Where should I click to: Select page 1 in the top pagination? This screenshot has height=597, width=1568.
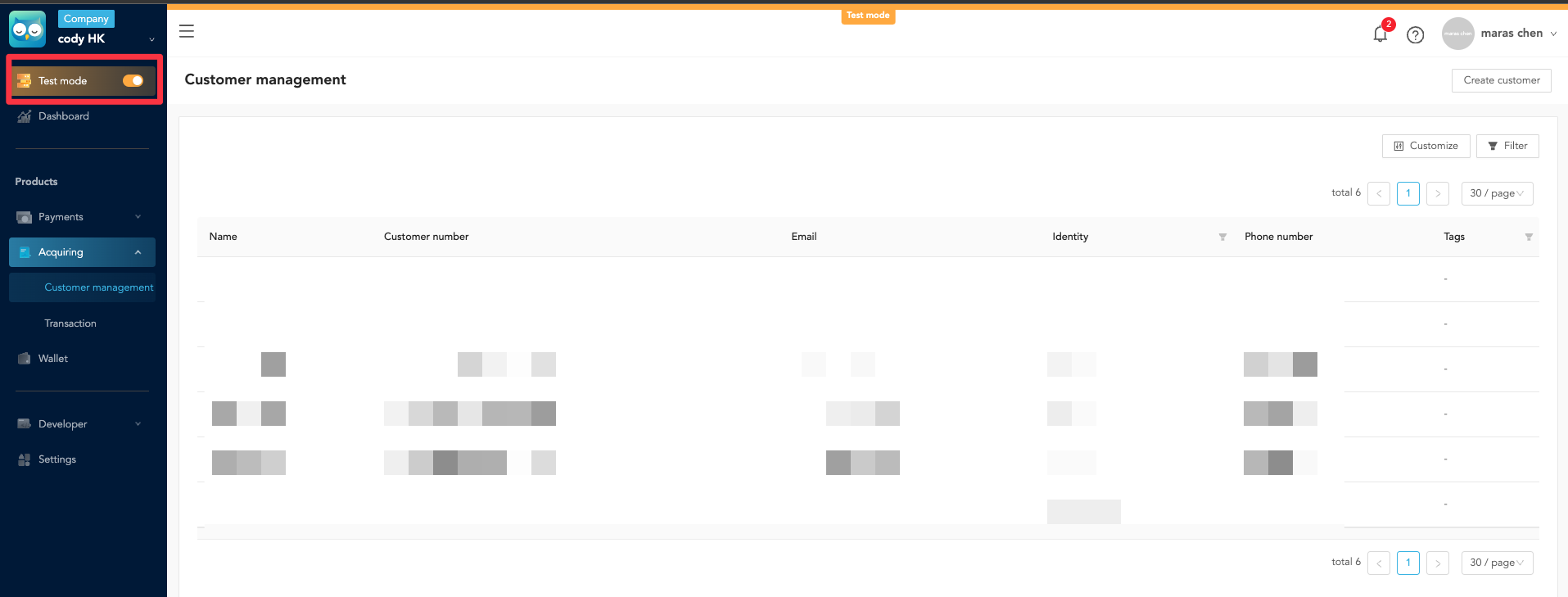(1408, 193)
